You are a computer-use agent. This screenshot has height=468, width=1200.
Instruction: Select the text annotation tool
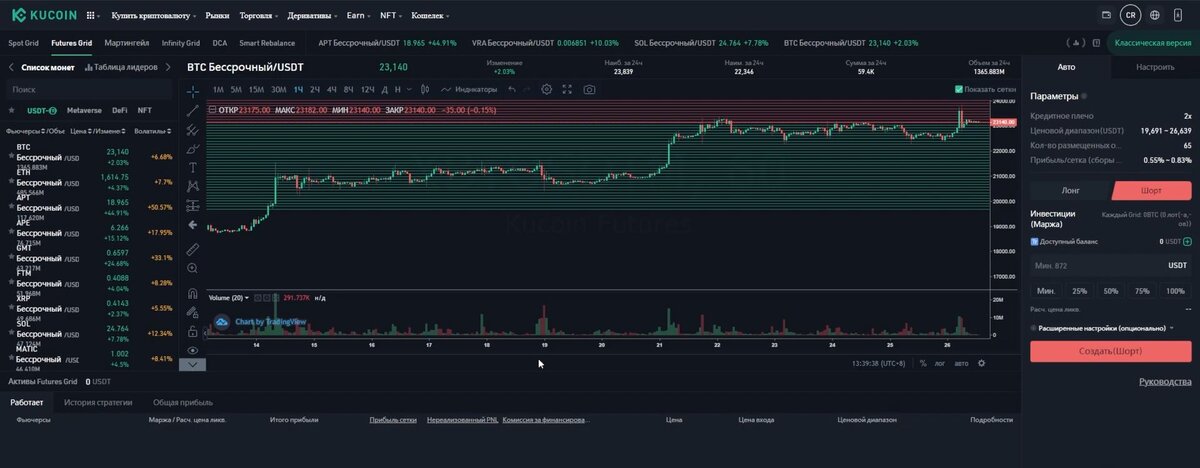193,167
